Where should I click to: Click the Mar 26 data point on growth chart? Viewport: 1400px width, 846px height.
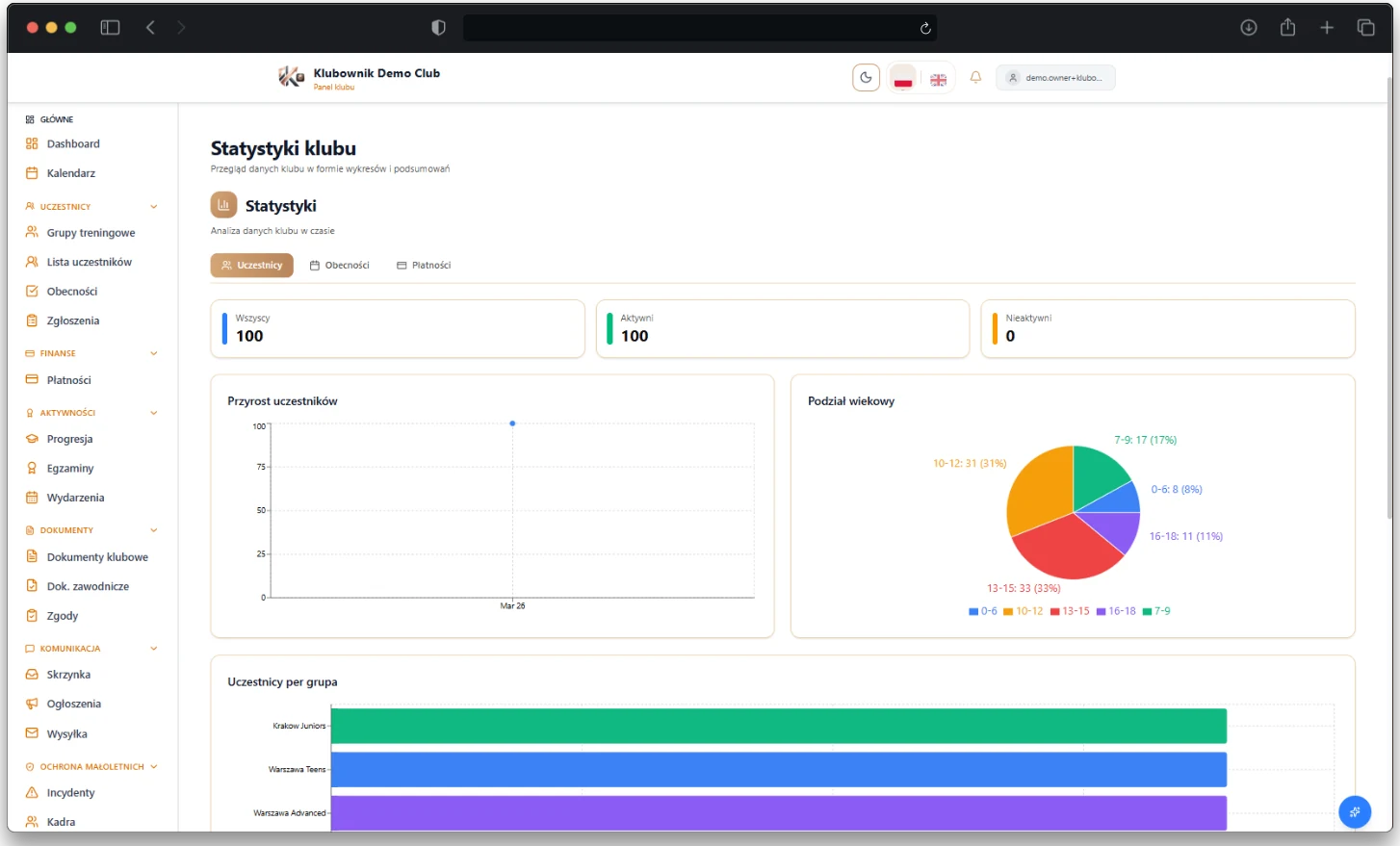512,423
